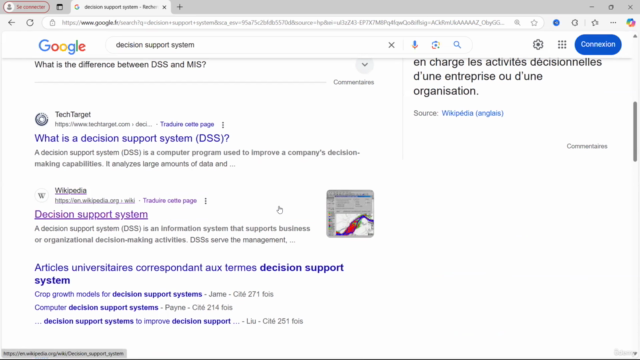Open 'Articles universitaires correspondant aux termes' link
The width and height of the screenshot is (640, 360).
click(189, 273)
